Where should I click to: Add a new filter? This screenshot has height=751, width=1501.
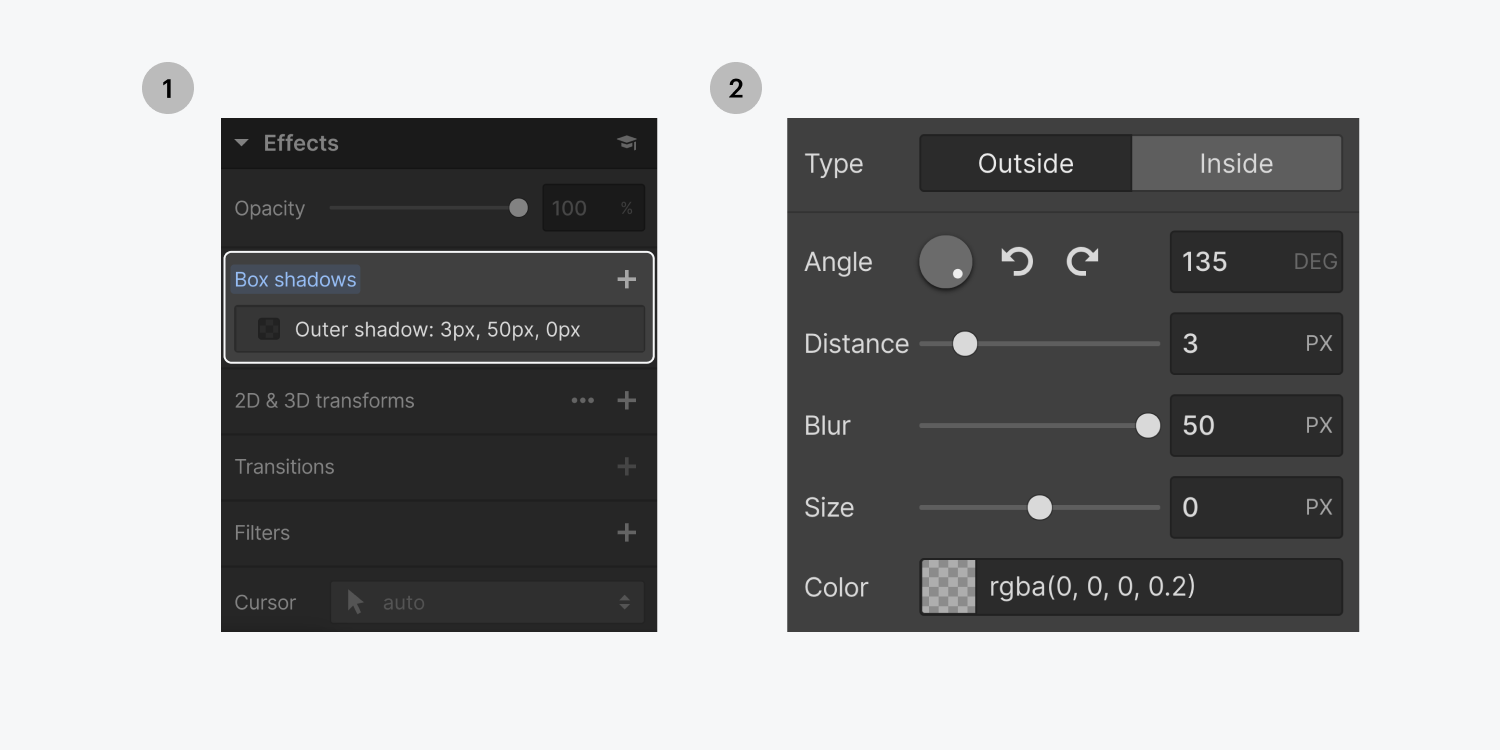pos(627,533)
